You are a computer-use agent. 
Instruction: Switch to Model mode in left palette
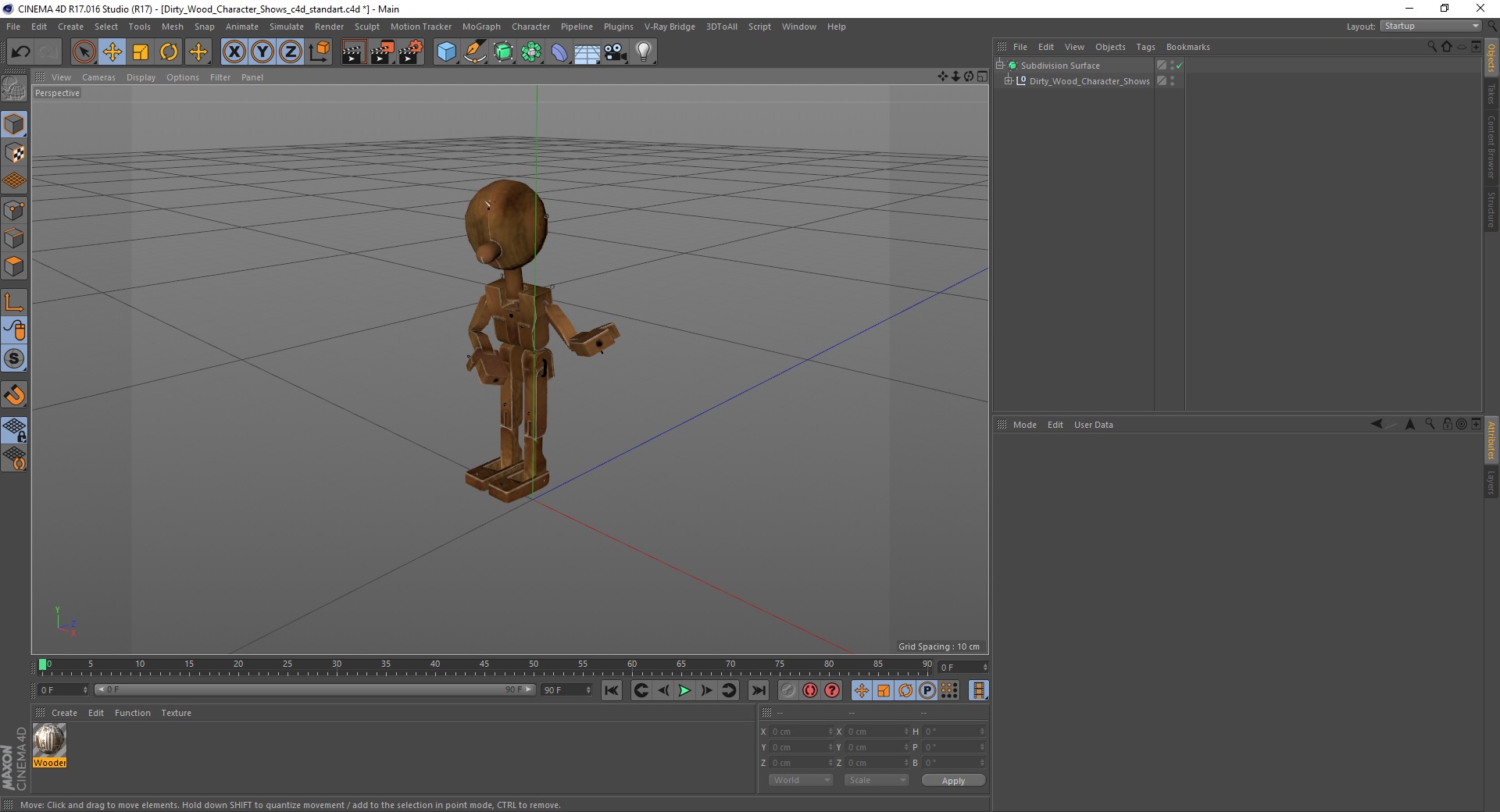(14, 125)
